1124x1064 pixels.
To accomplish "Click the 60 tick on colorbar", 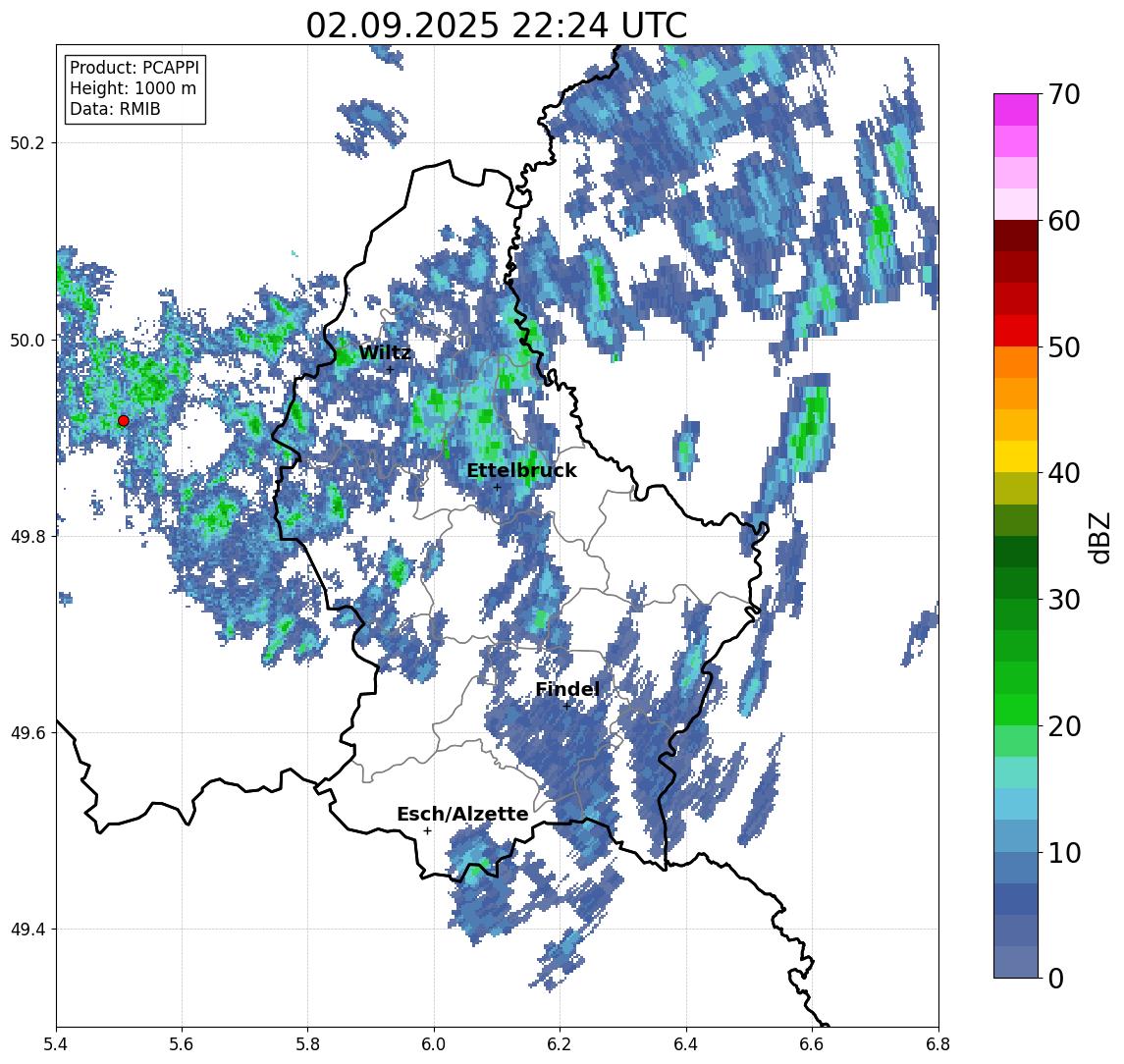I will click(x=1063, y=221).
